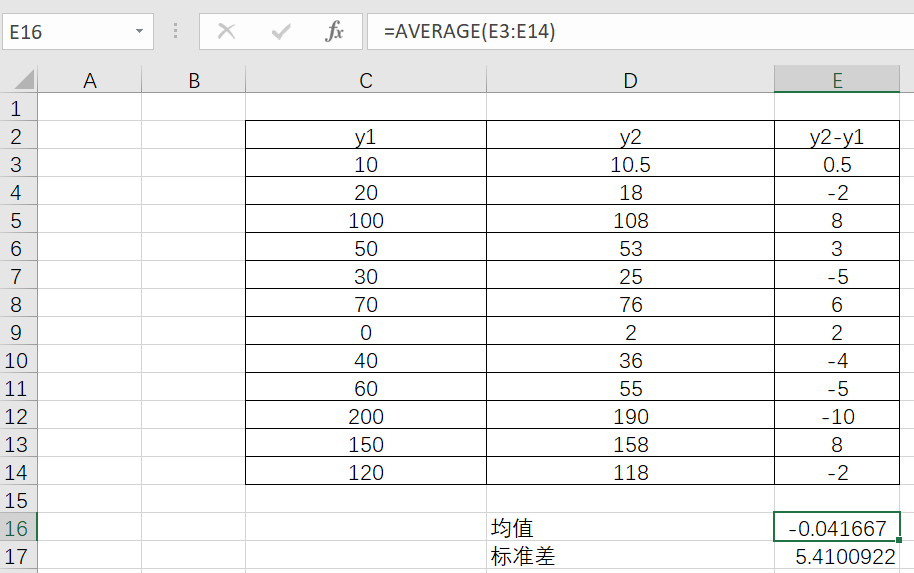Open the Insert Function fx icon
The height and width of the screenshot is (573, 914).
pyautogui.click(x=335, y=31)
